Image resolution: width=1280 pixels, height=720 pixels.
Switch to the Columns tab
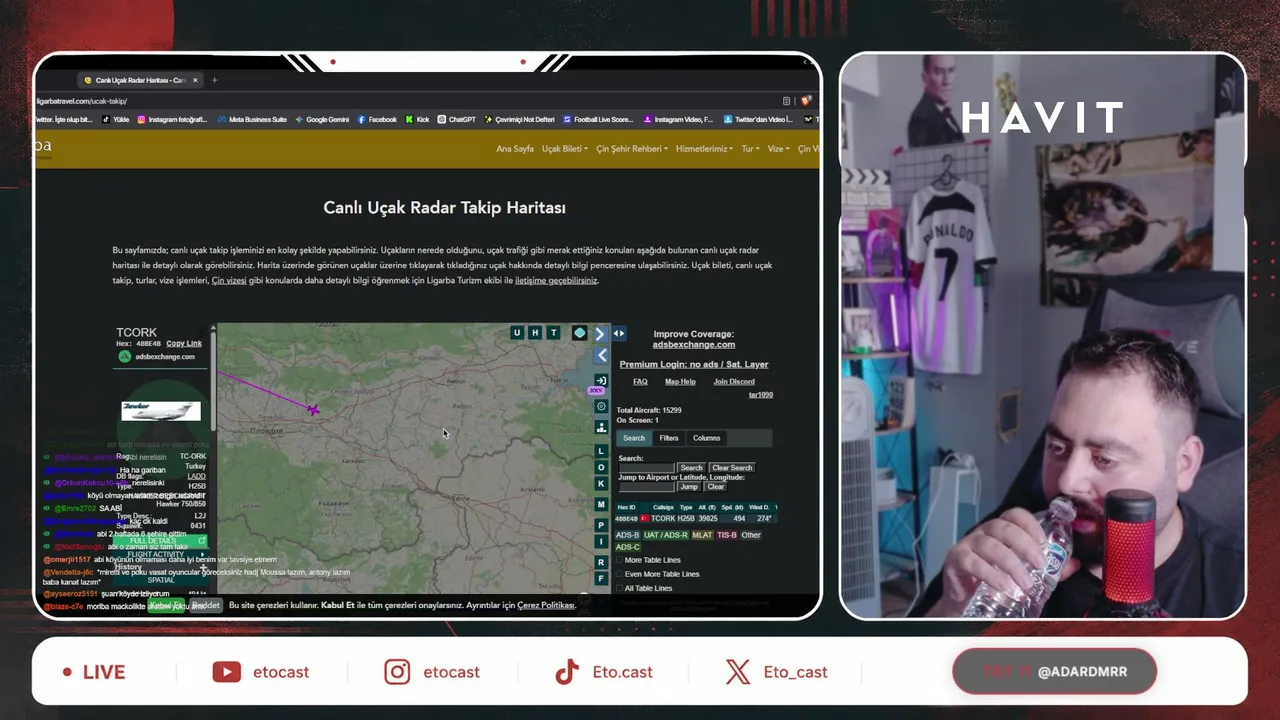pos(707,438)
